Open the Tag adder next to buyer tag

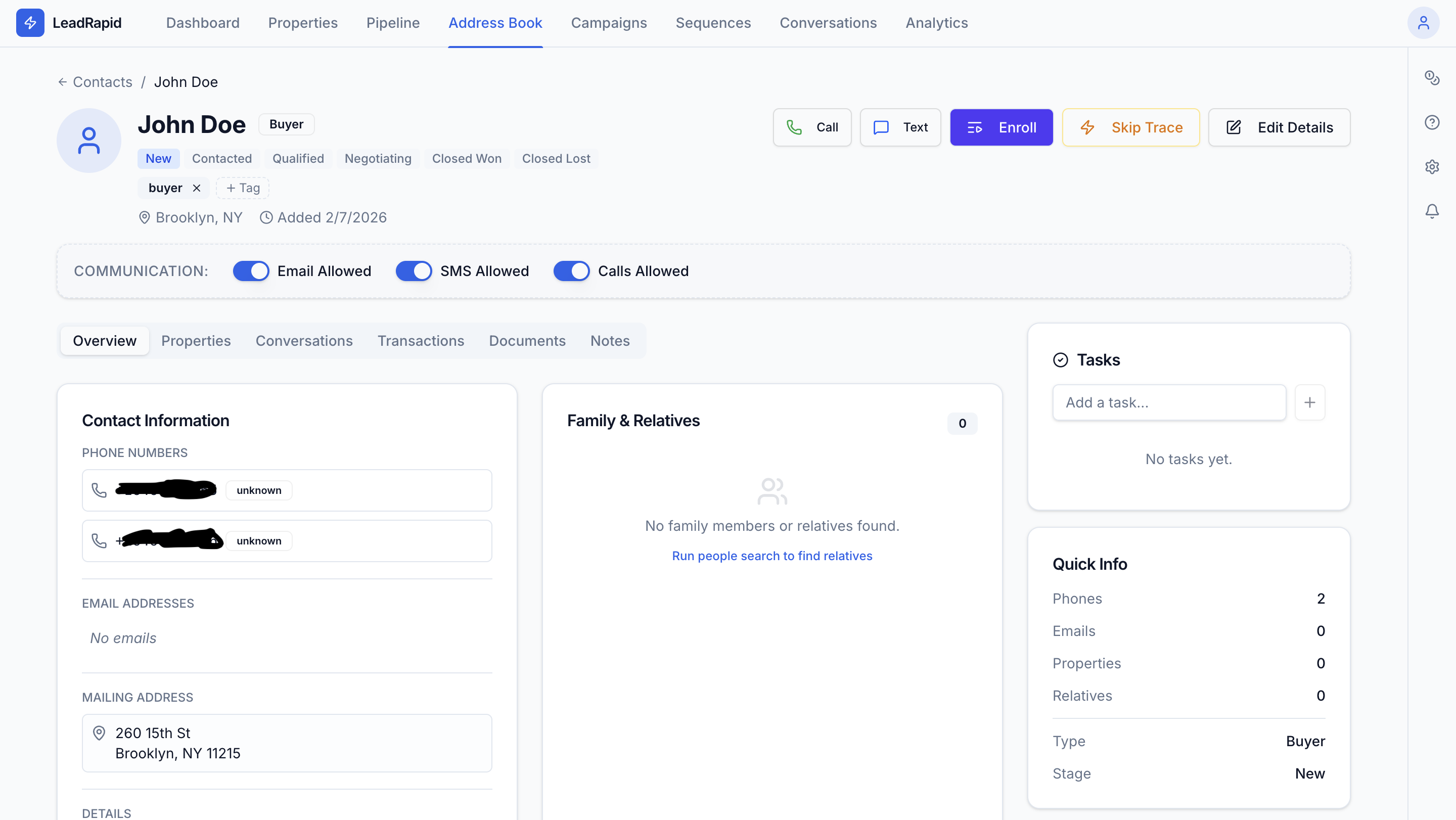242,188
